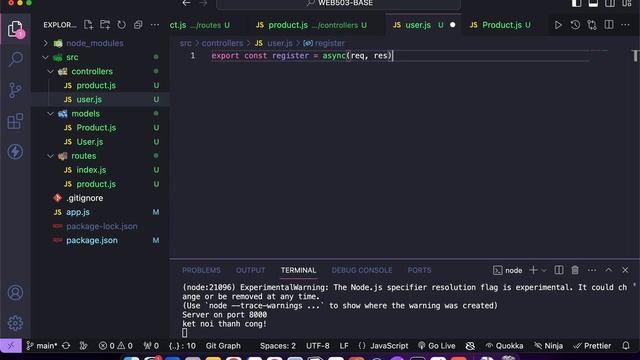Toggle Prettier formatter in status bar
The width and height of the screenshot is (640, 360).
592,346
